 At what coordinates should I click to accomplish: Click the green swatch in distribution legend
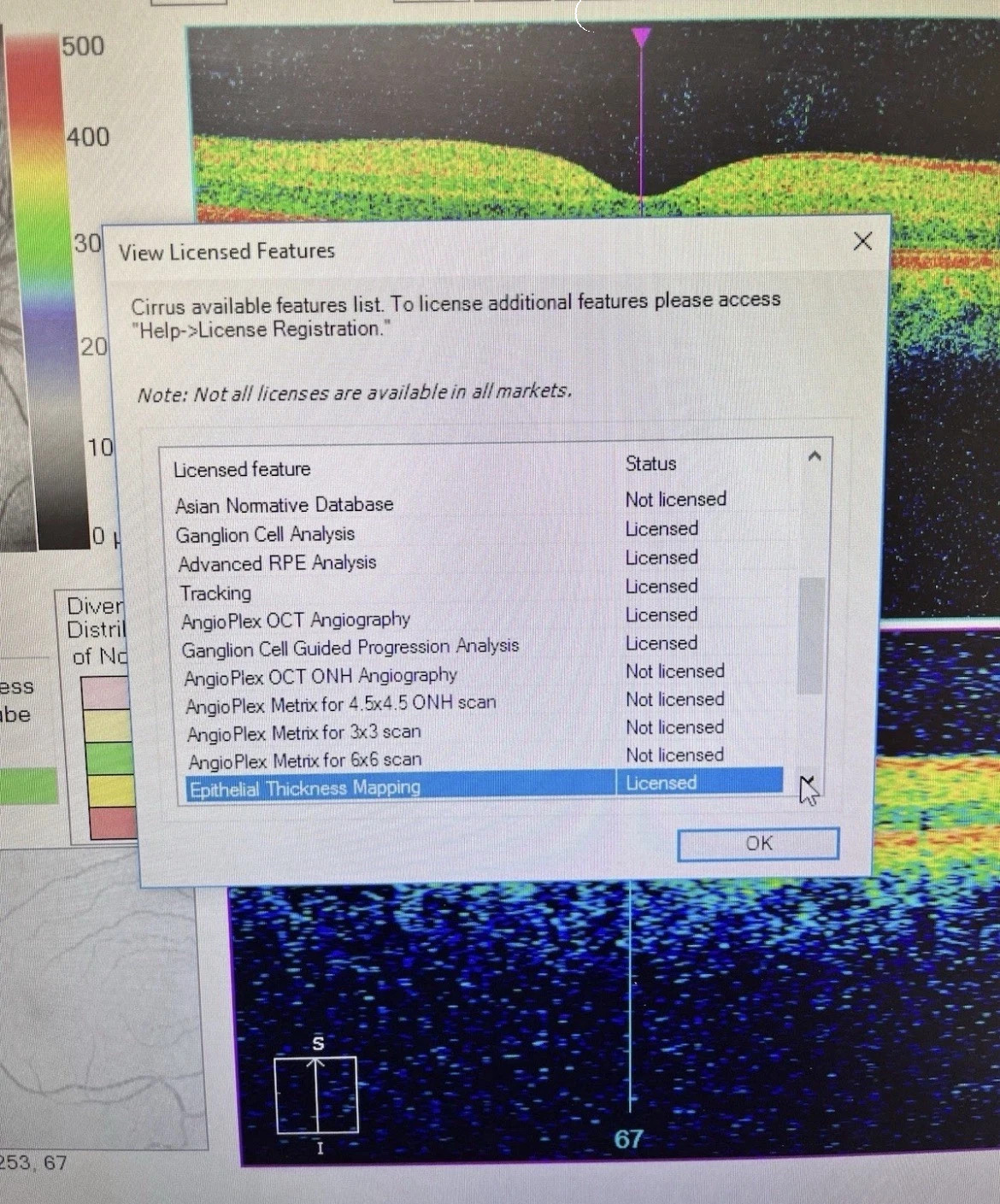109,757
